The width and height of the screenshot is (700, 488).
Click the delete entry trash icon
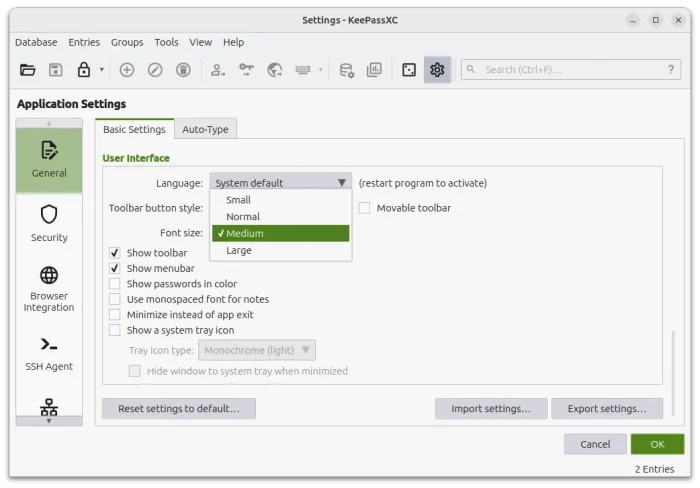click(x=184, y=70)
